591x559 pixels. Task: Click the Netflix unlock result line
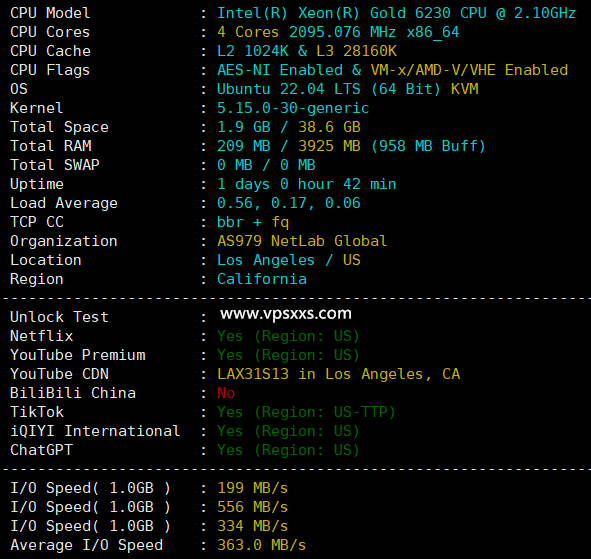point(288,336)
